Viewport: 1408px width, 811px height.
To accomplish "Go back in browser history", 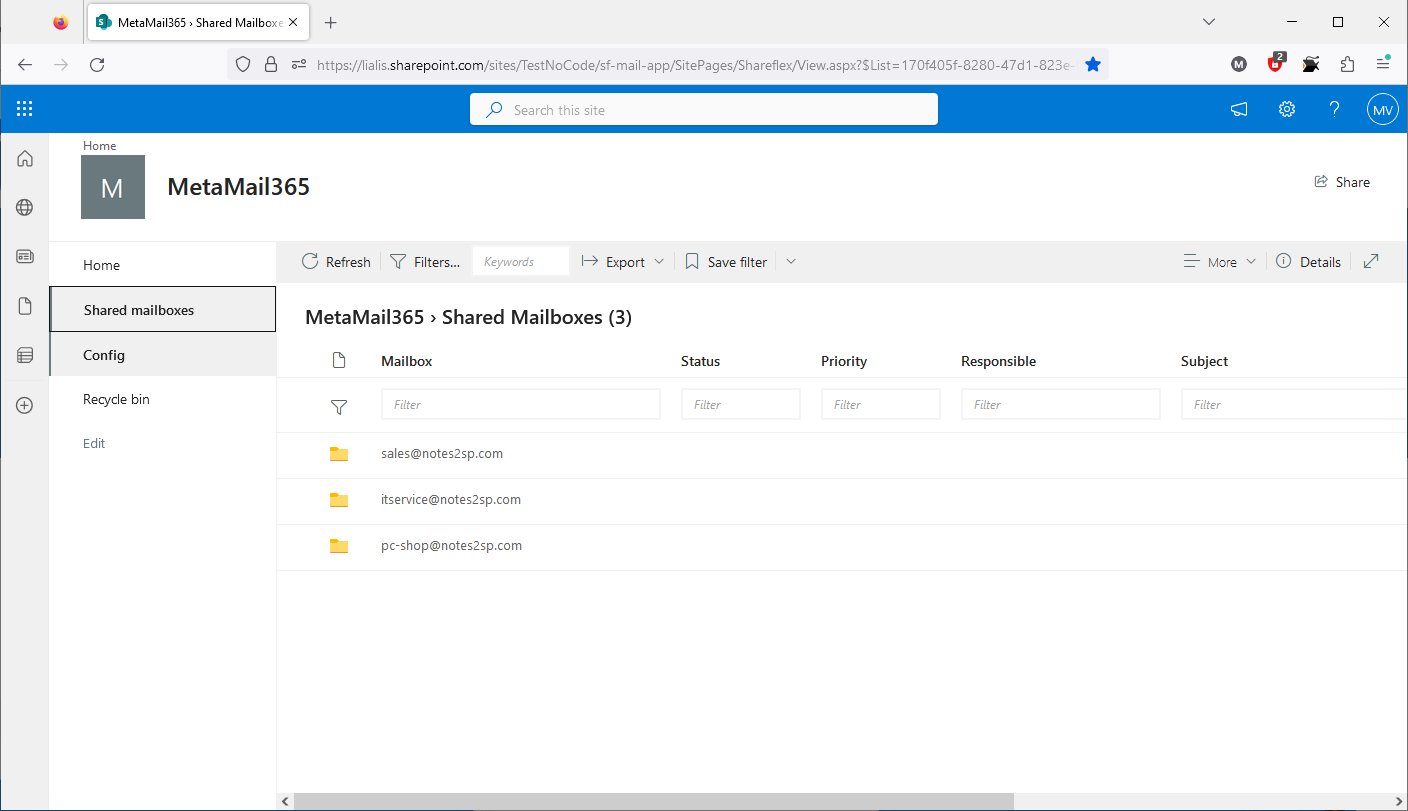I will click(x=25, y=64).
